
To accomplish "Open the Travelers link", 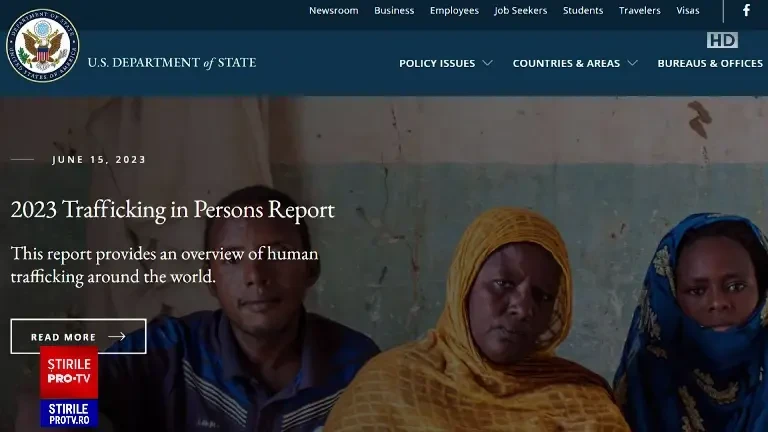I will 639,10.
